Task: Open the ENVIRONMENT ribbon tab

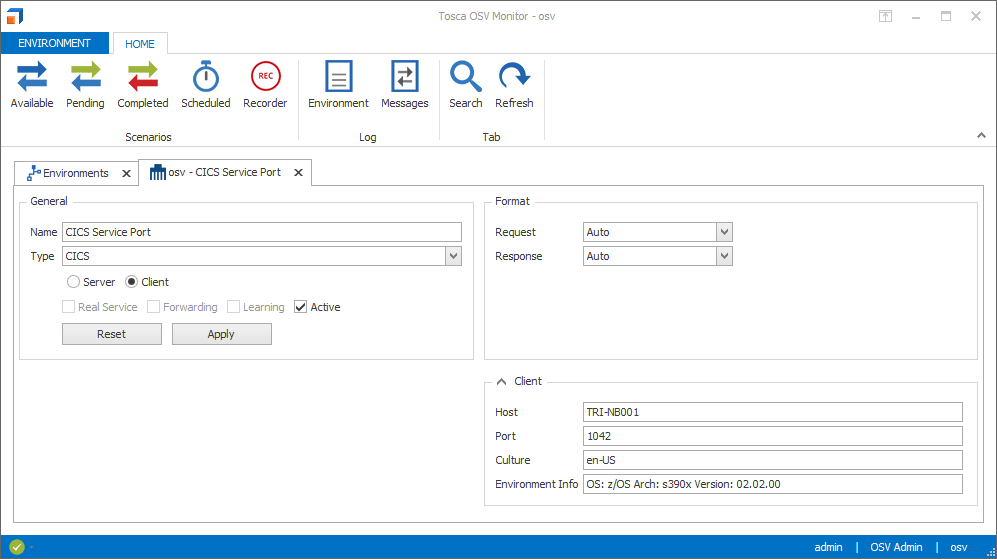Action: (55, 43)
